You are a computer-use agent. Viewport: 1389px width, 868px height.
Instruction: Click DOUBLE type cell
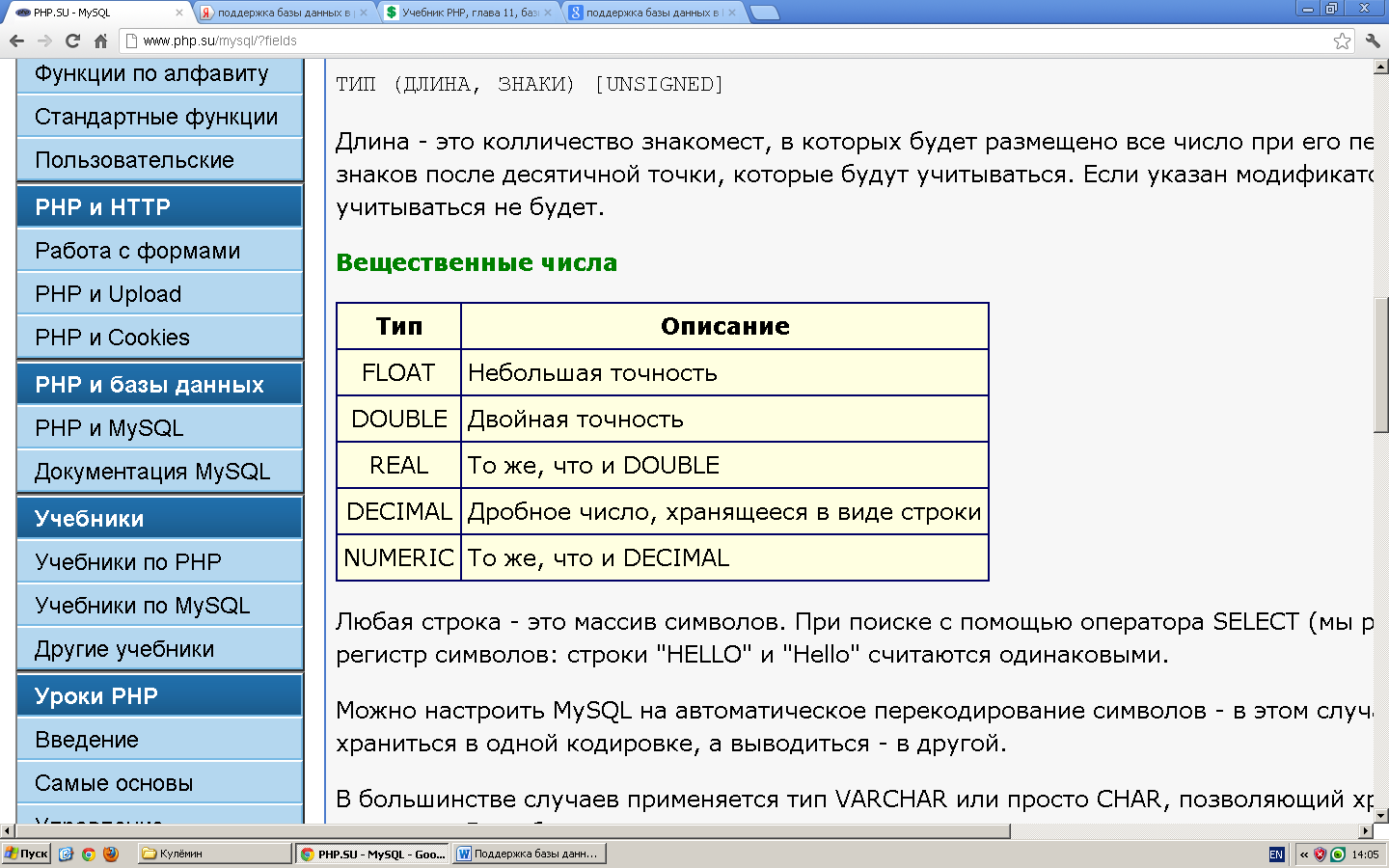coord(398,419)
